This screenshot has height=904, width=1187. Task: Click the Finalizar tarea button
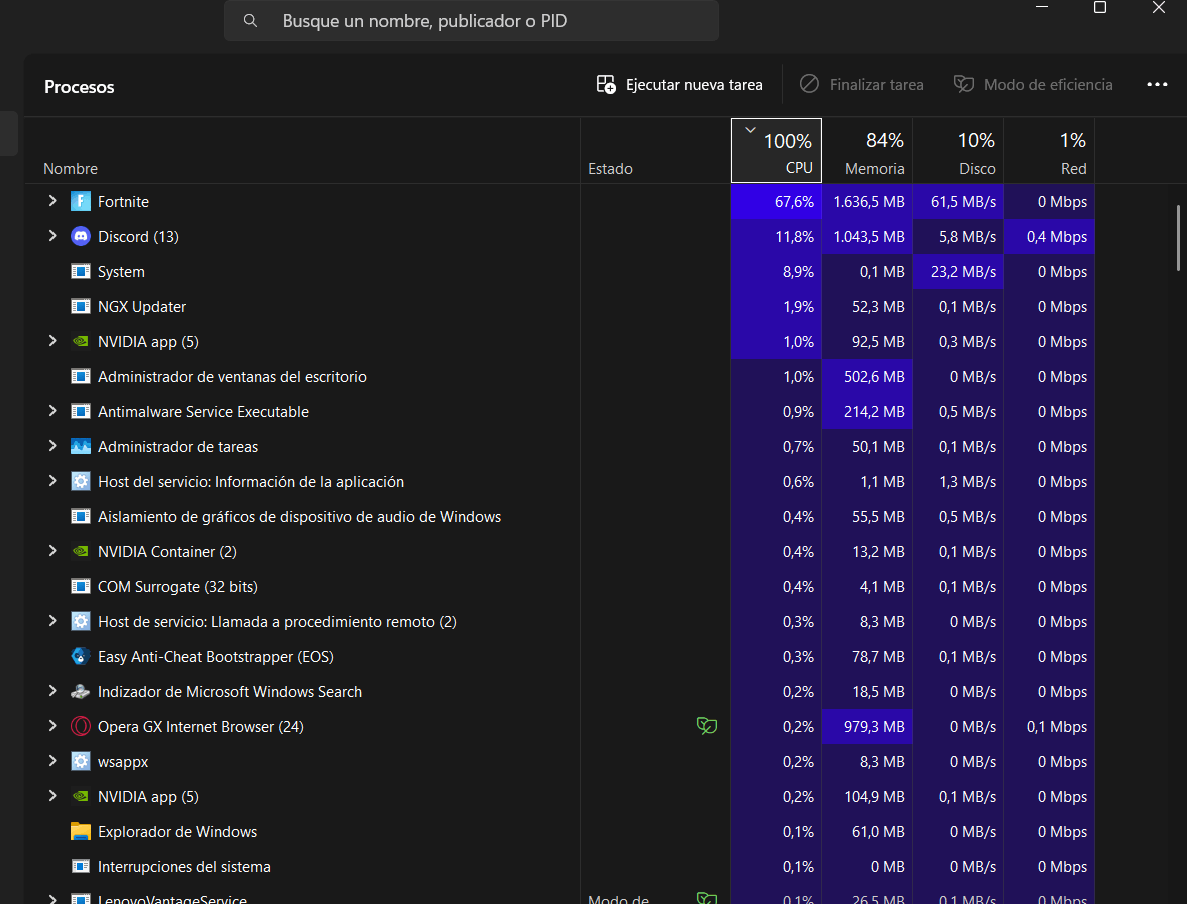pos(861,85)
